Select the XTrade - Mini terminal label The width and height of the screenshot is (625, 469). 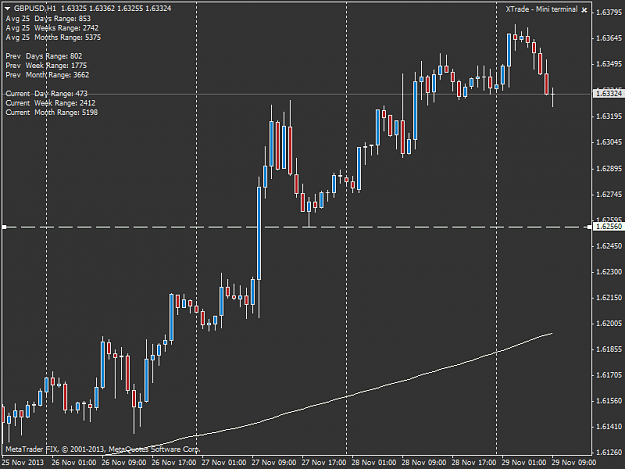point(541,9)
